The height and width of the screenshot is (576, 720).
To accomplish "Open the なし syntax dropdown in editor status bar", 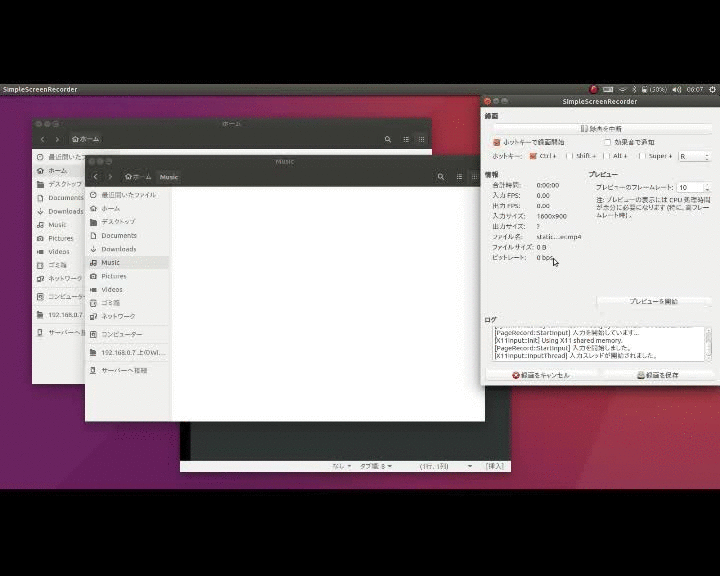I will [x=342, y=466].
